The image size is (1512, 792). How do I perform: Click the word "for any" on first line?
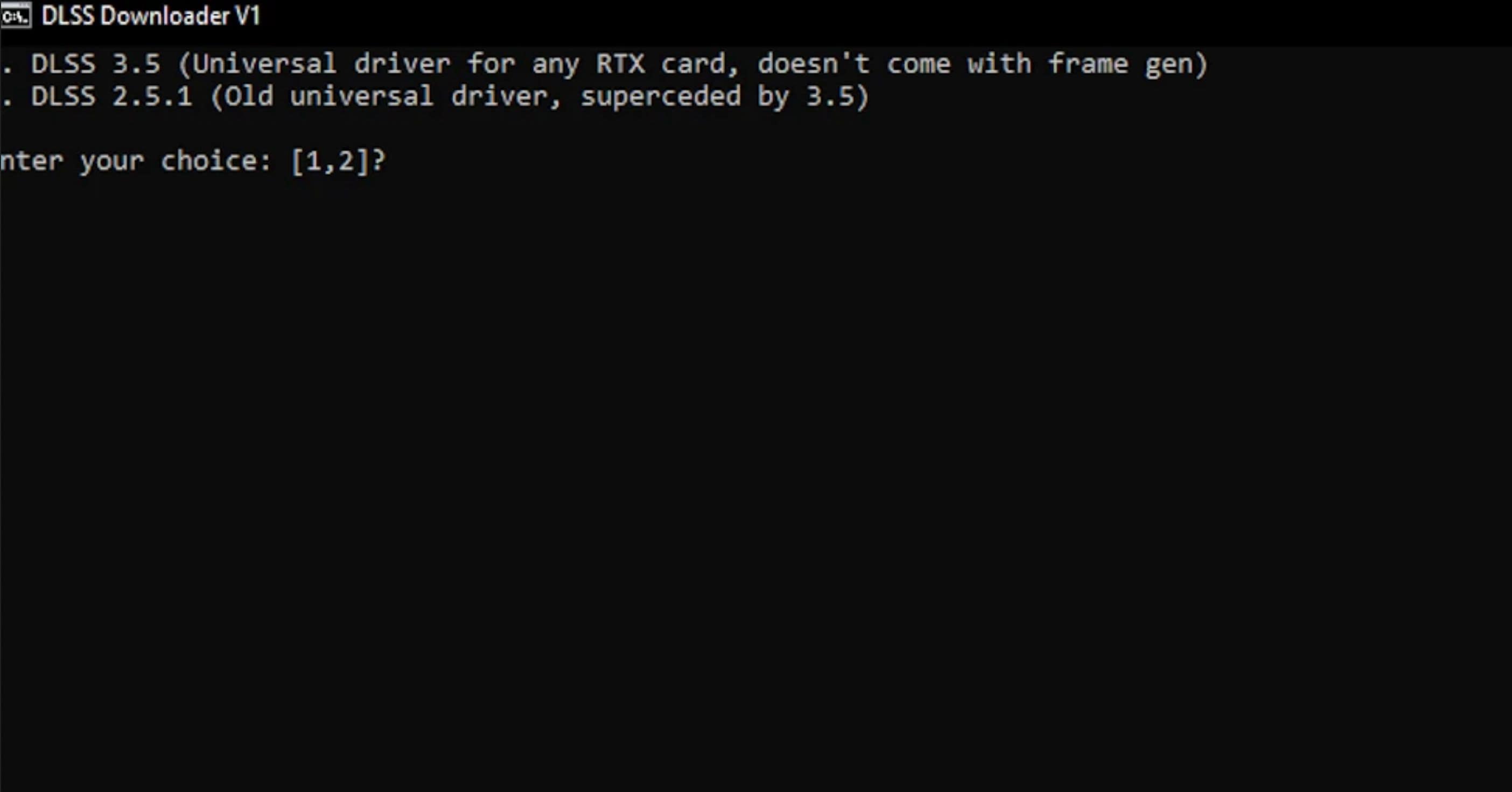pos(523,64)
